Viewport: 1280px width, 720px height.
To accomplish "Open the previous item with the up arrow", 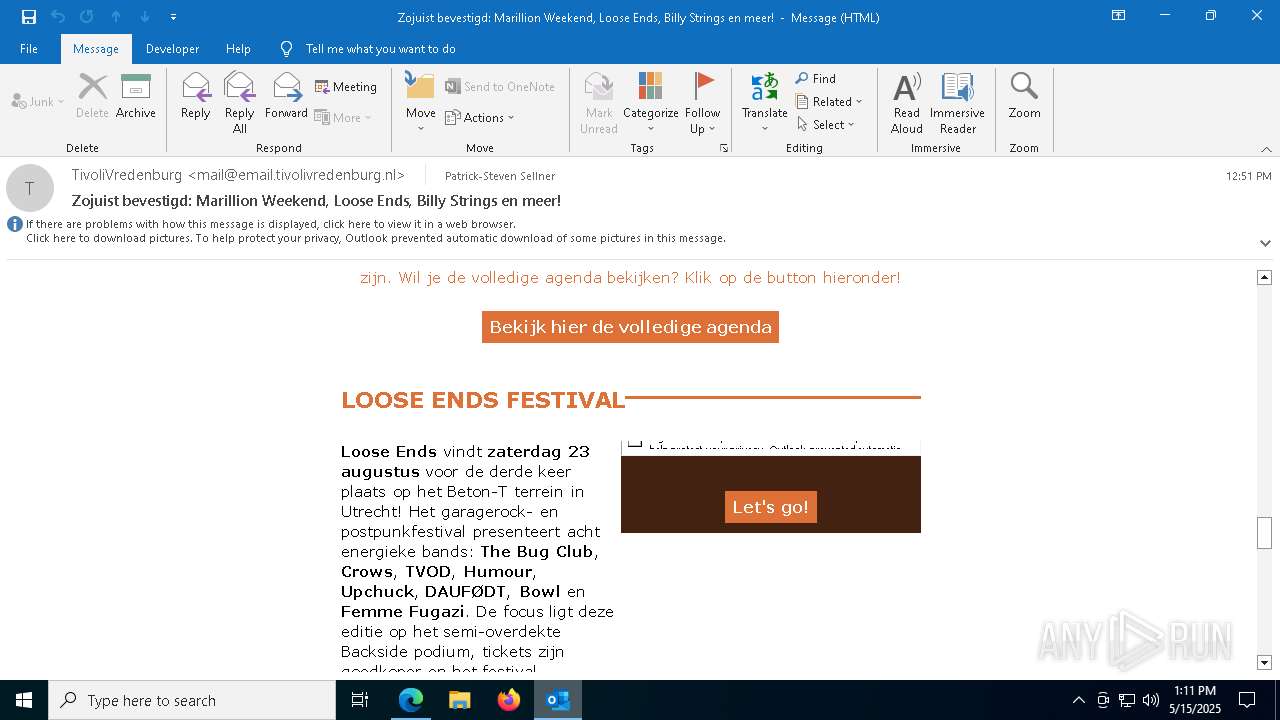I will pos(116,16).
